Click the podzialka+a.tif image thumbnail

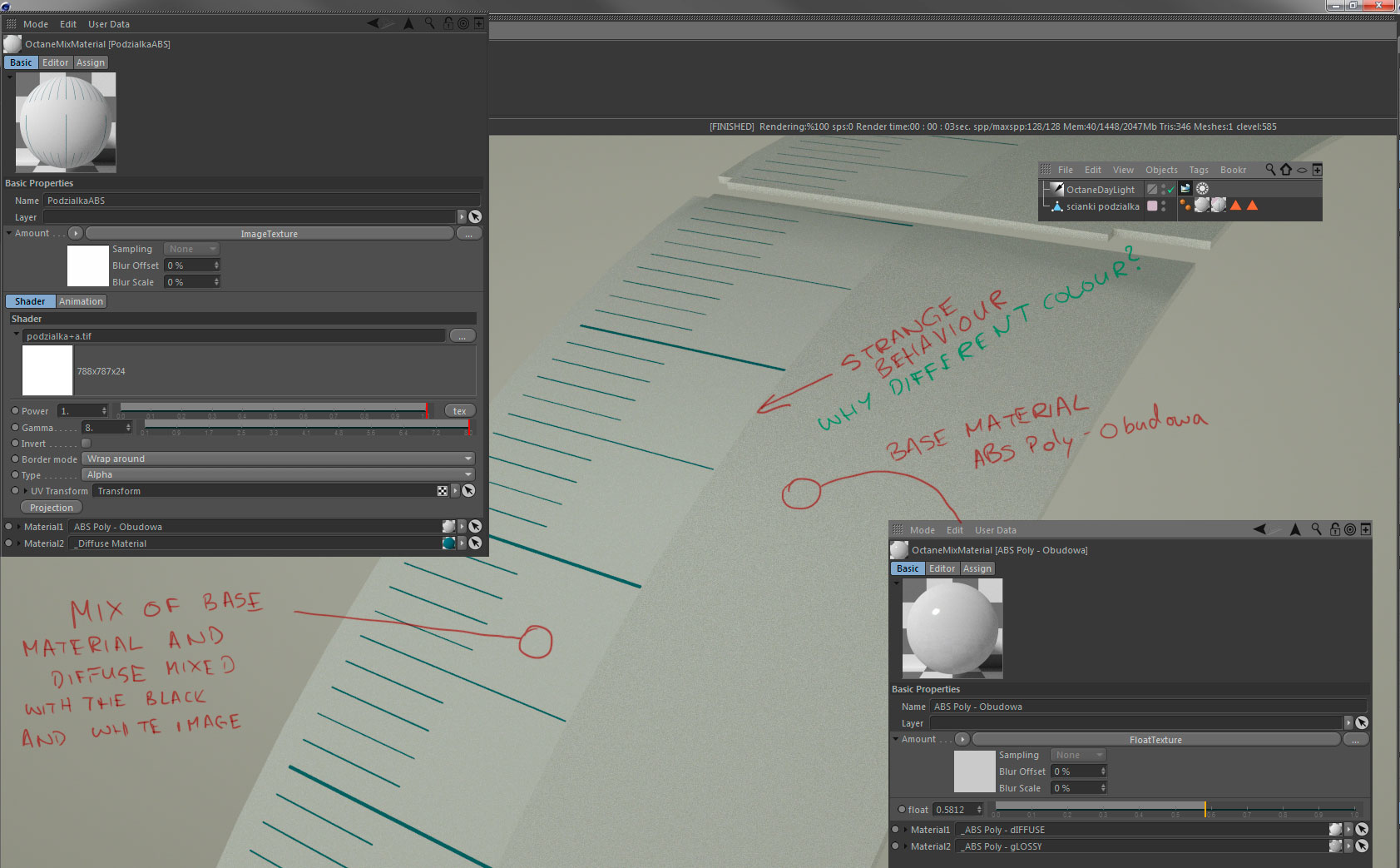pyautogui.click(x=47, y=370)
